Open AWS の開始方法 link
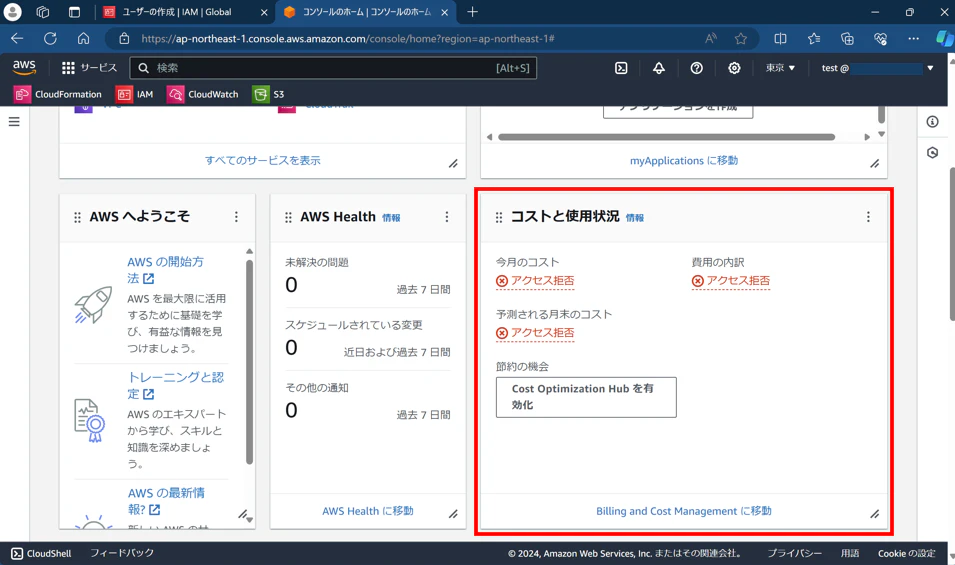 tap(166, 270)
